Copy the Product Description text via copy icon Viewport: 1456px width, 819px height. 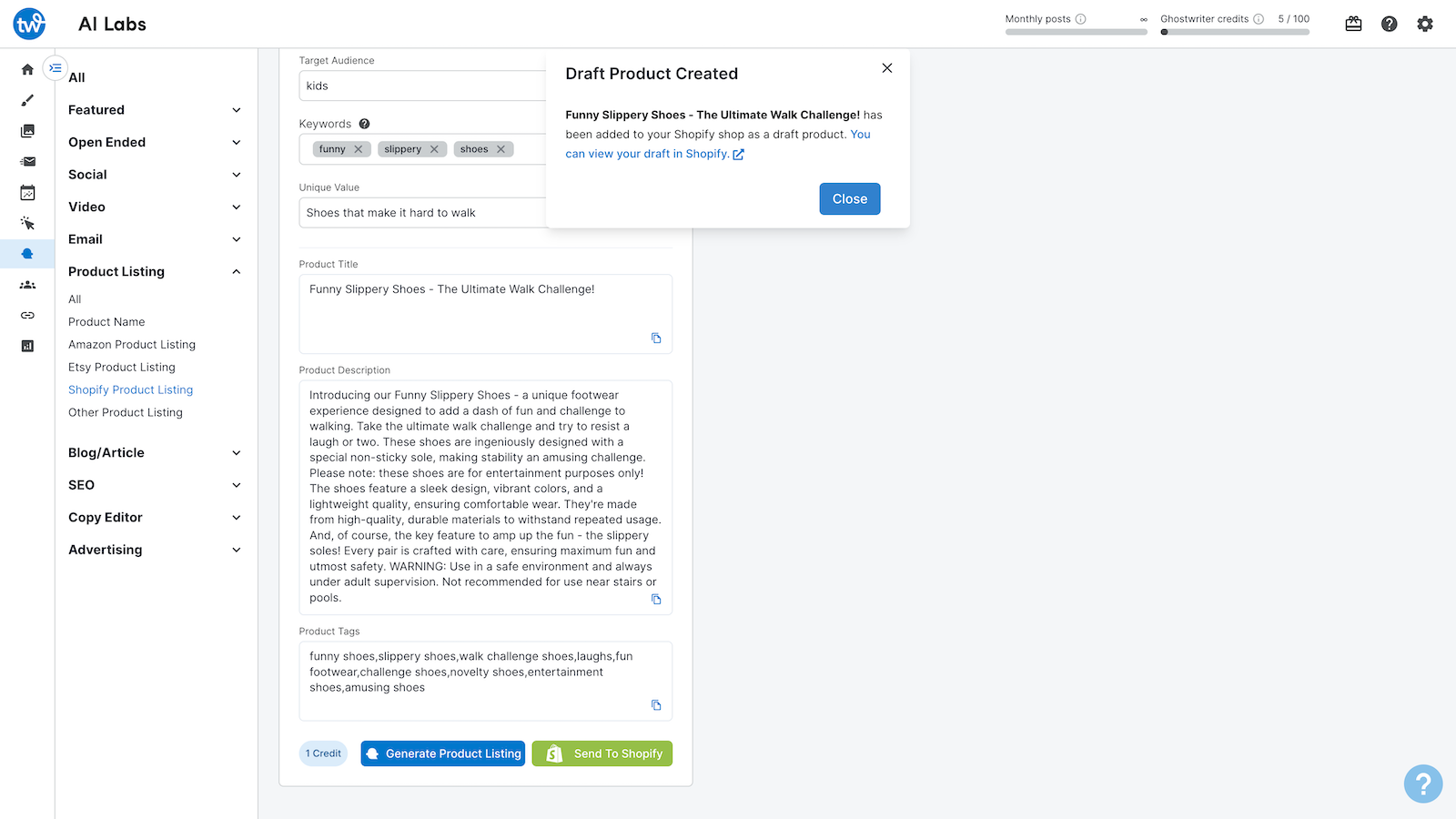click(x=656, y=599)
